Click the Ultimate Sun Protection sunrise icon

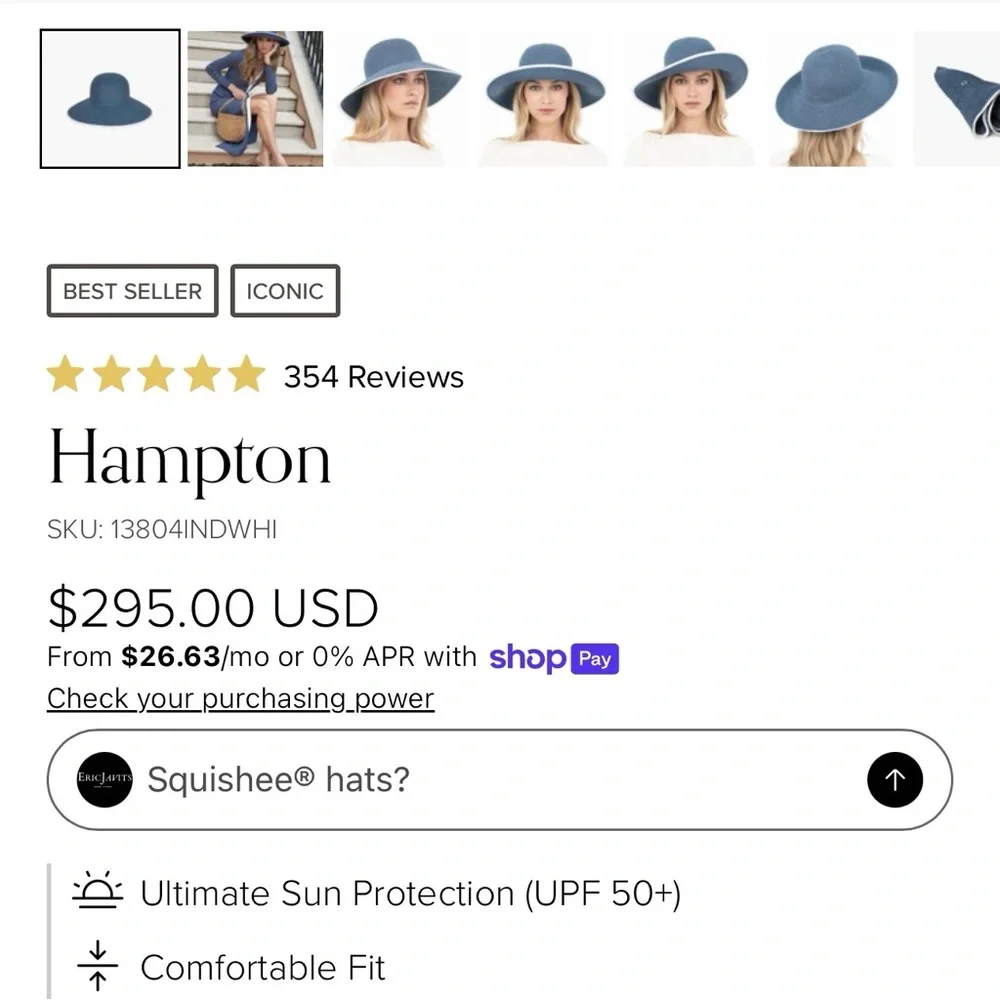95,893
